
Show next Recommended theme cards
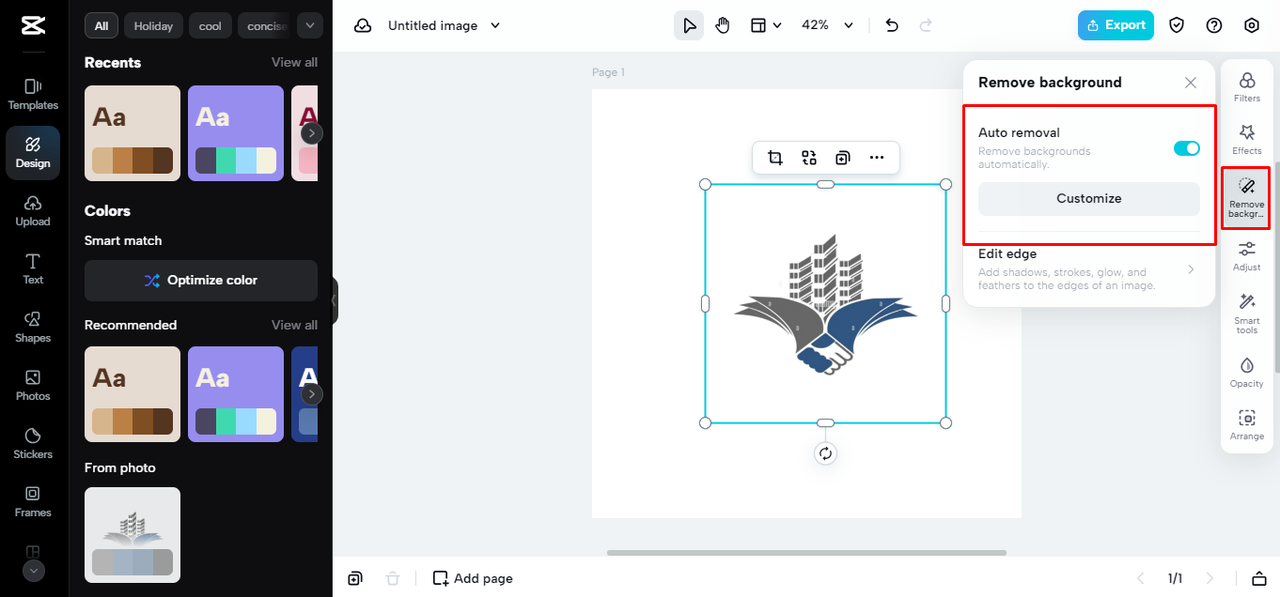(312, 394)
